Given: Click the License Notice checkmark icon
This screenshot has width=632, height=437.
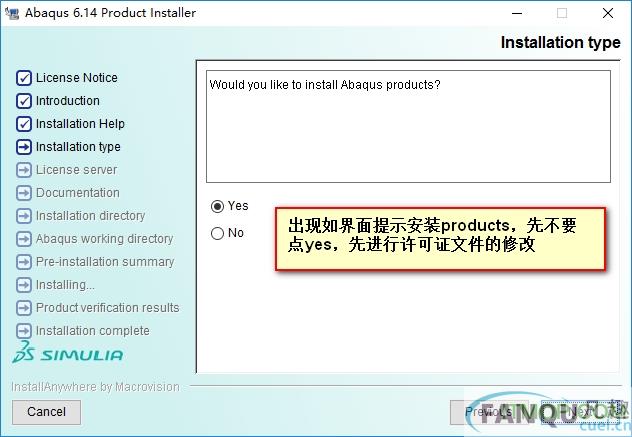Looking at the screenshot, I should pos(24,78).
